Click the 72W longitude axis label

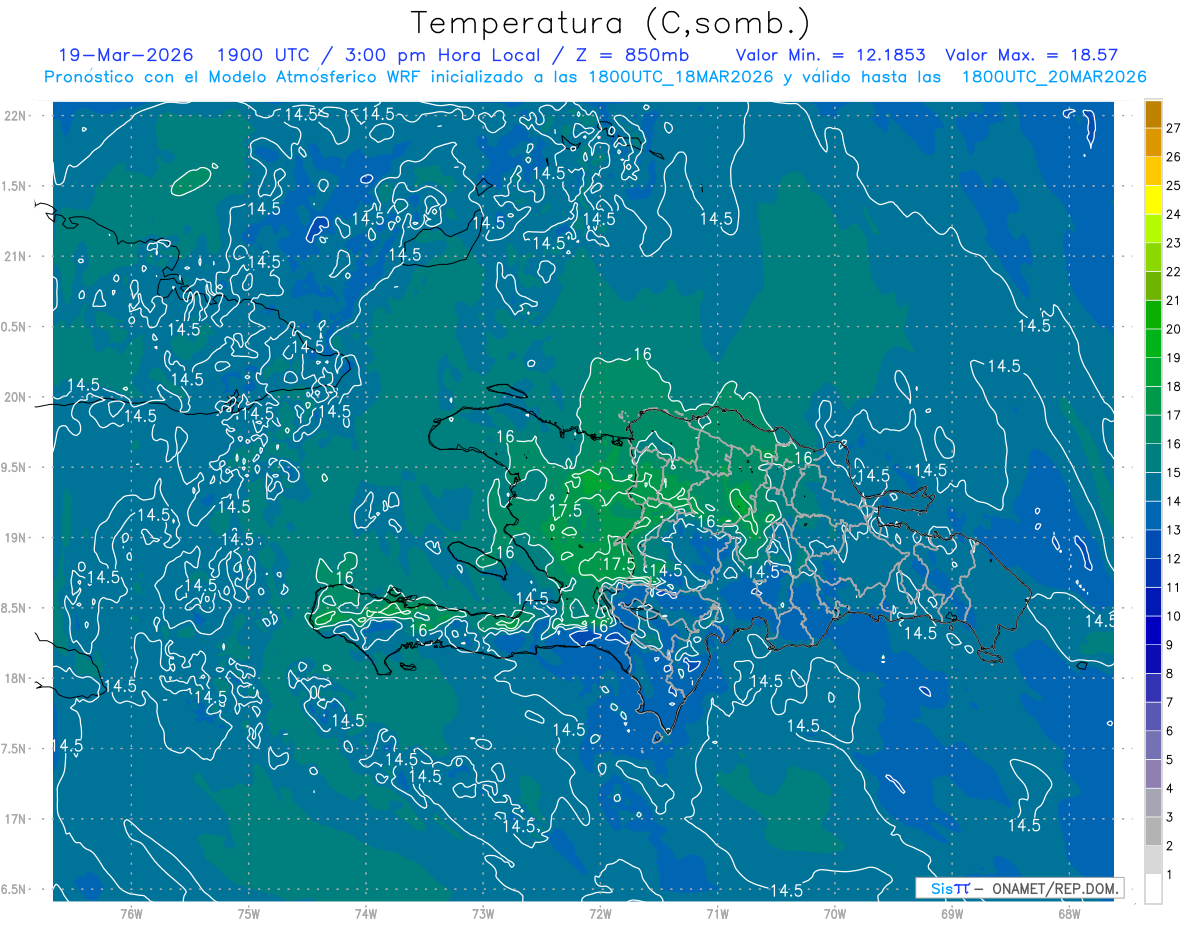(x=600, y=913)
